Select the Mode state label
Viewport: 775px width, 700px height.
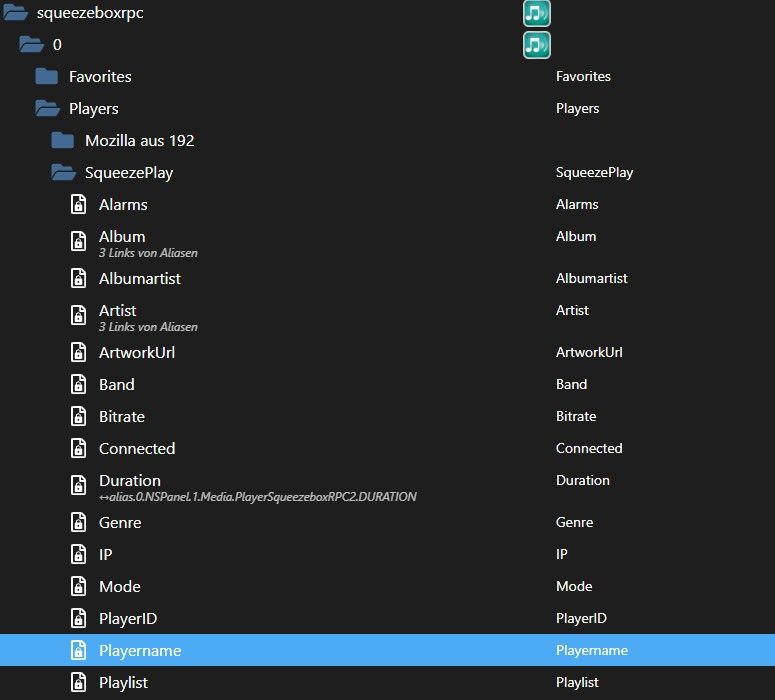tap(120, 587)
